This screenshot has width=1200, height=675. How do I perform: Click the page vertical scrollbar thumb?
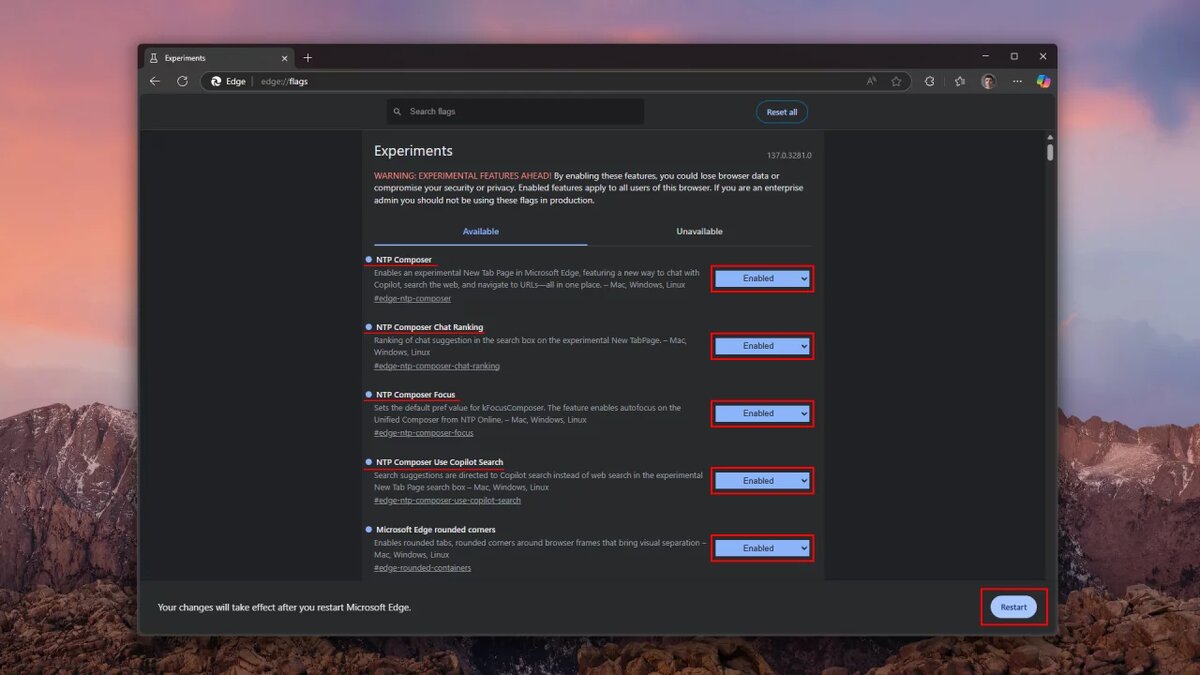point(1050,152)
